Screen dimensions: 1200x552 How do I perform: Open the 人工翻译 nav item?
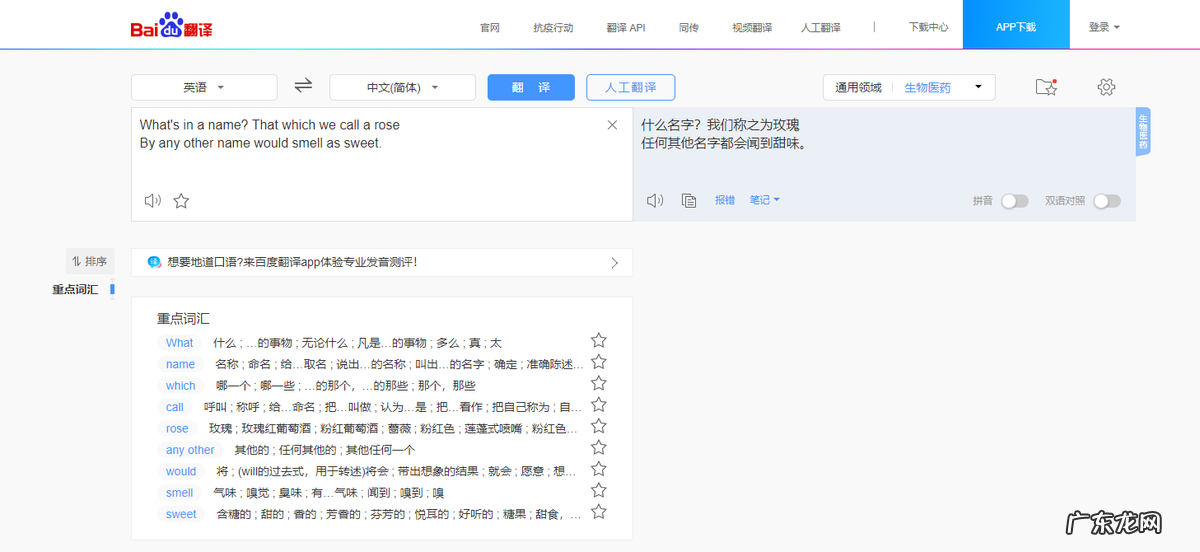coord(821,27)
